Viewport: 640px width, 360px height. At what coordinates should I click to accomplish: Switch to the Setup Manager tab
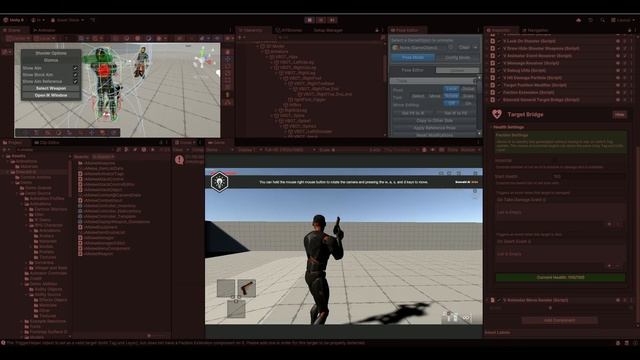pyautogui.click(x=328, y=30)
